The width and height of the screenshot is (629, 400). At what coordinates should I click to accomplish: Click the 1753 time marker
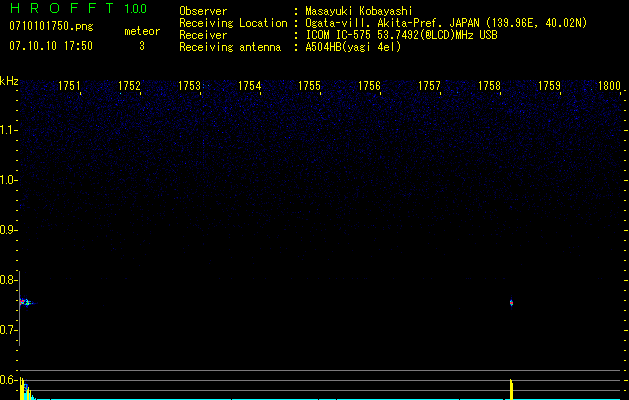tap(189, 86)
